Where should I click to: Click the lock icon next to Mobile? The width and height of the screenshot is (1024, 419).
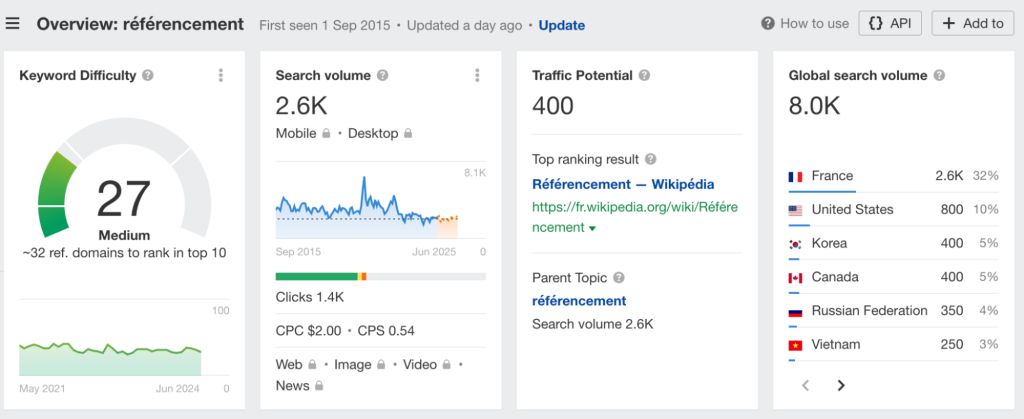tap(325, 133)
